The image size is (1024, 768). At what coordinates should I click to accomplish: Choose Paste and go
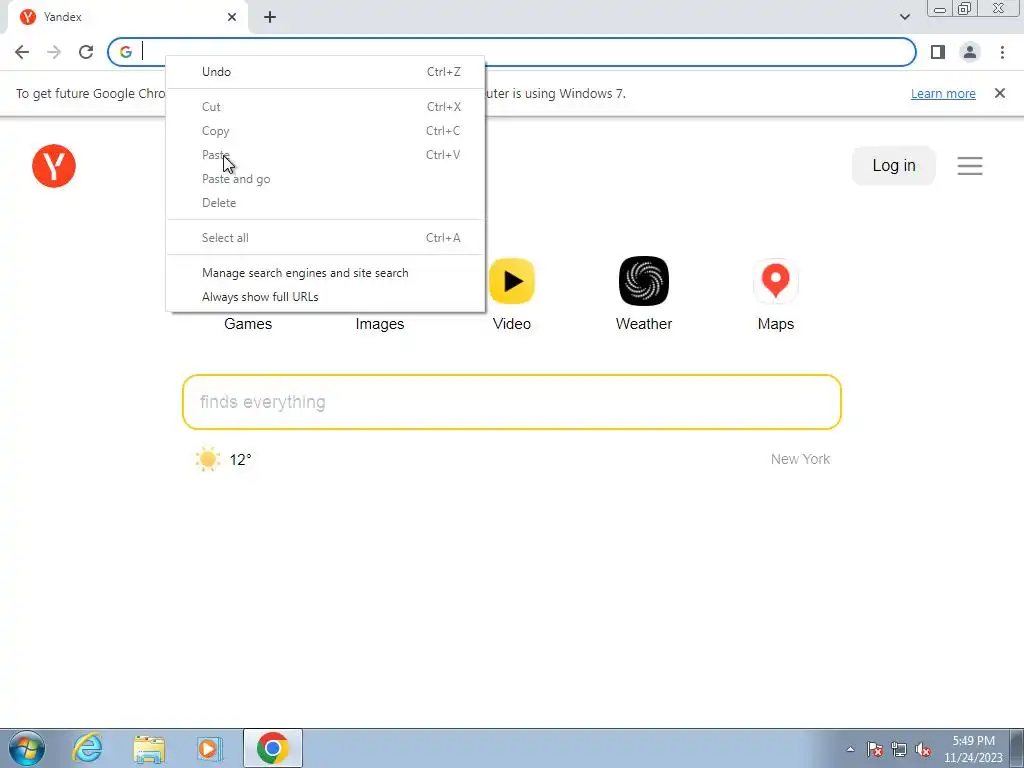326,179
